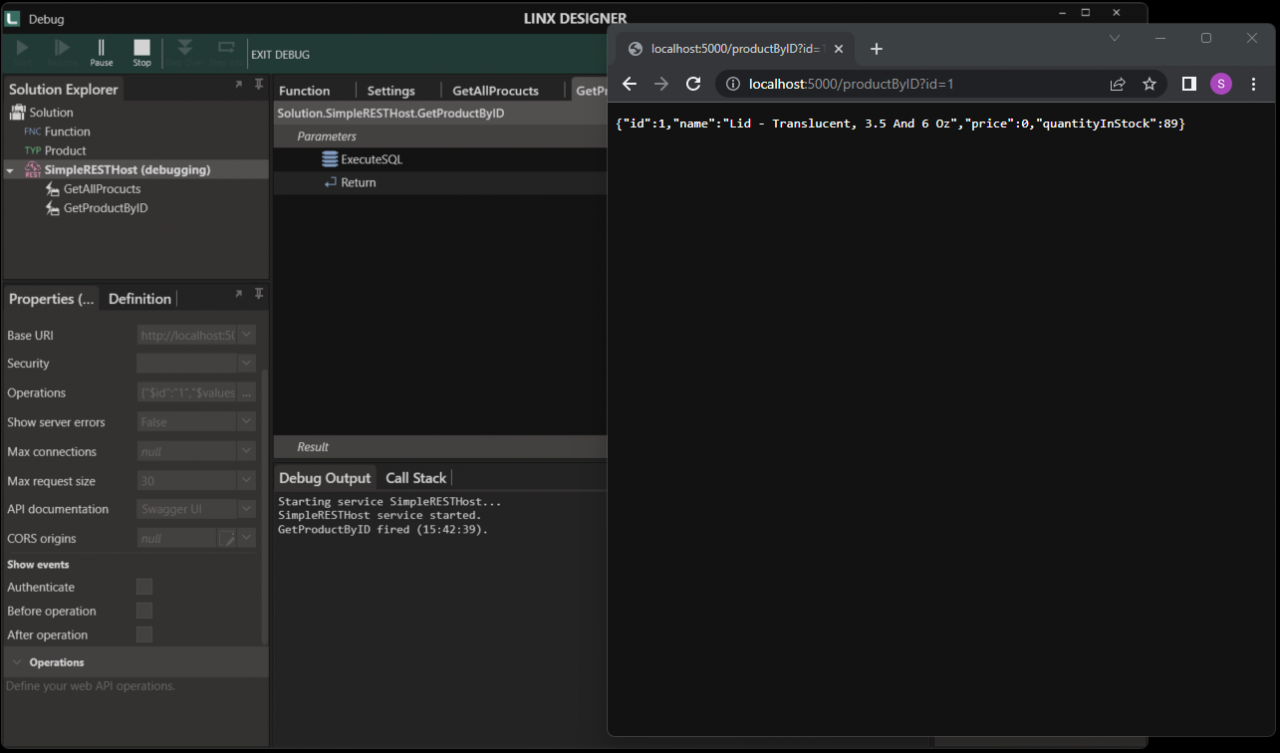
Task: Expand the Show server errors dropdown
Action: click(246, 422)
